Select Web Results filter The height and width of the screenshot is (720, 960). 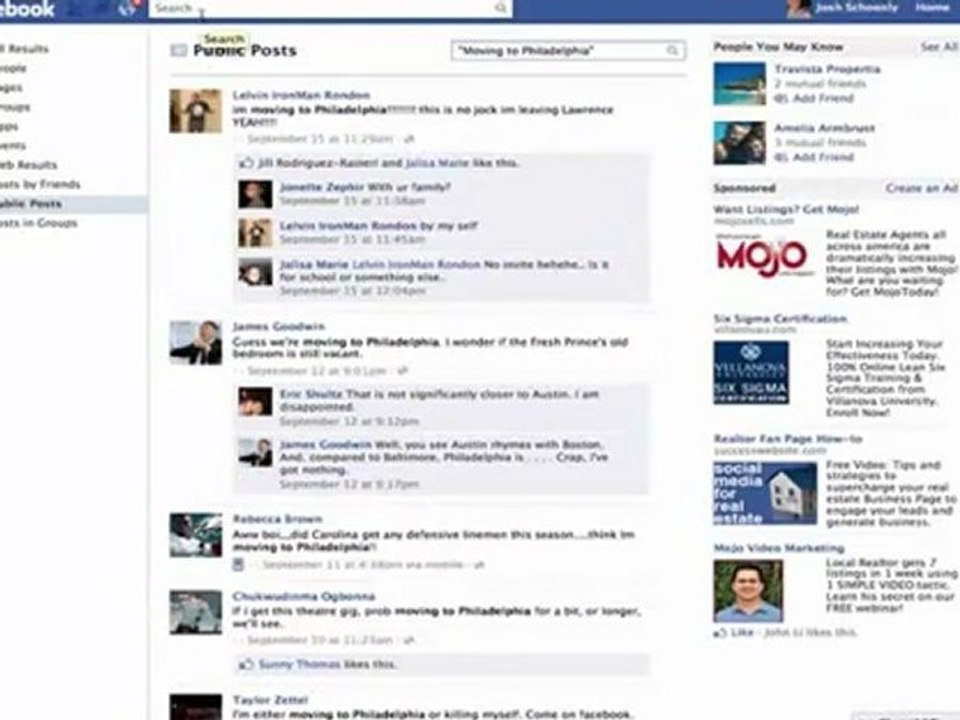pyautogui.click(x=29, y=165)
